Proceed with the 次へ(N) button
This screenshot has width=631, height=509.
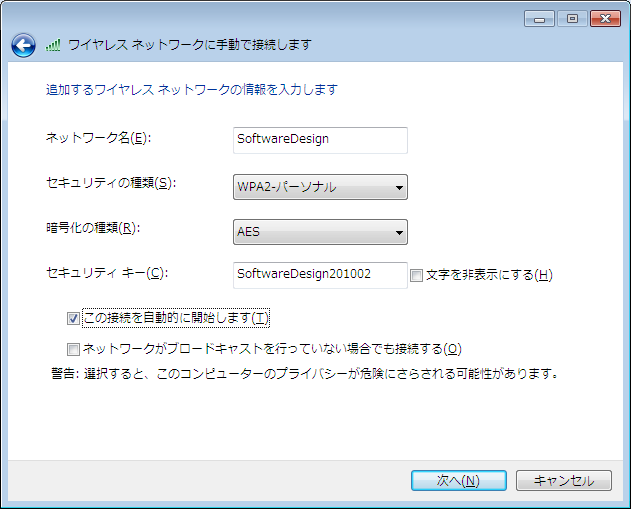(x=459, y=480)
